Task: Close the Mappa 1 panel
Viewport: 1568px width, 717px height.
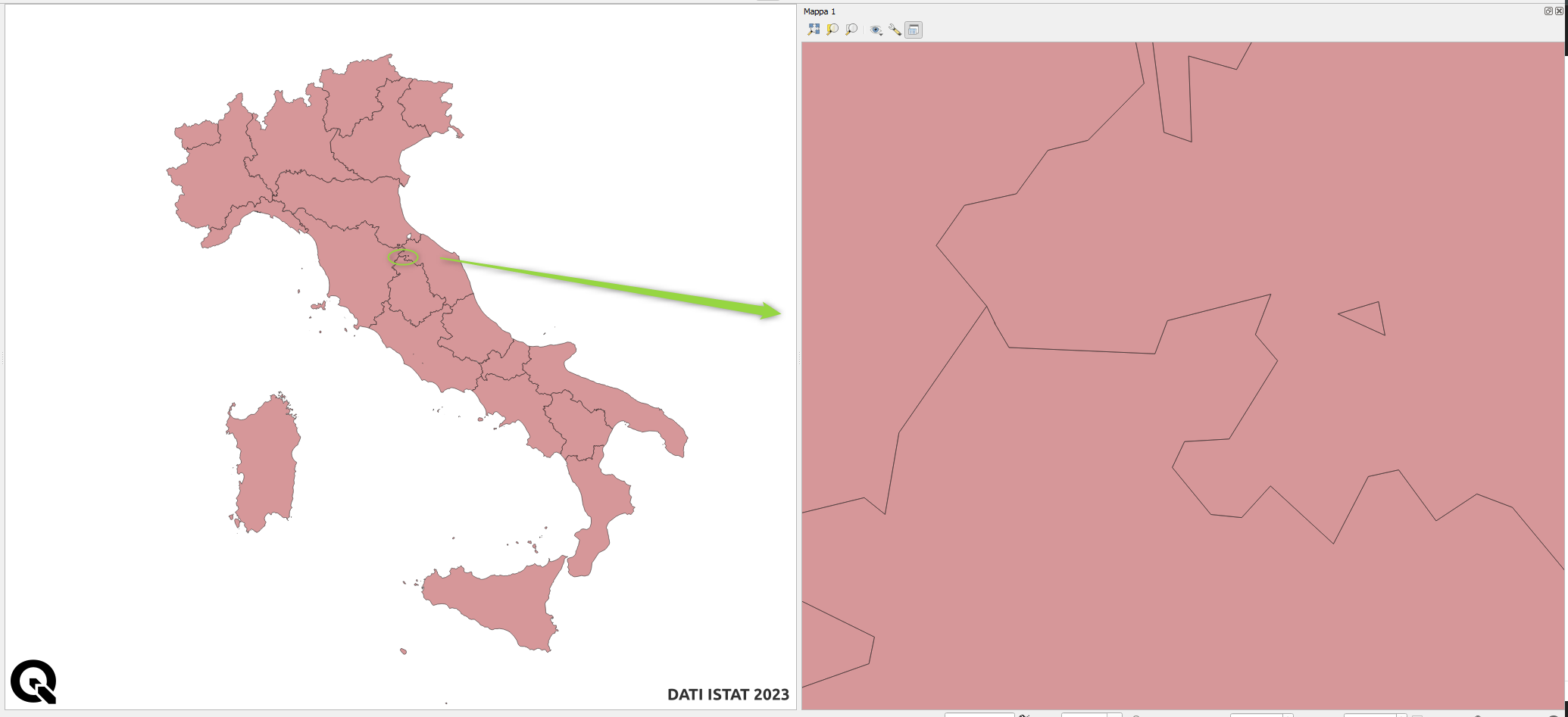Action: [1559, 11]
